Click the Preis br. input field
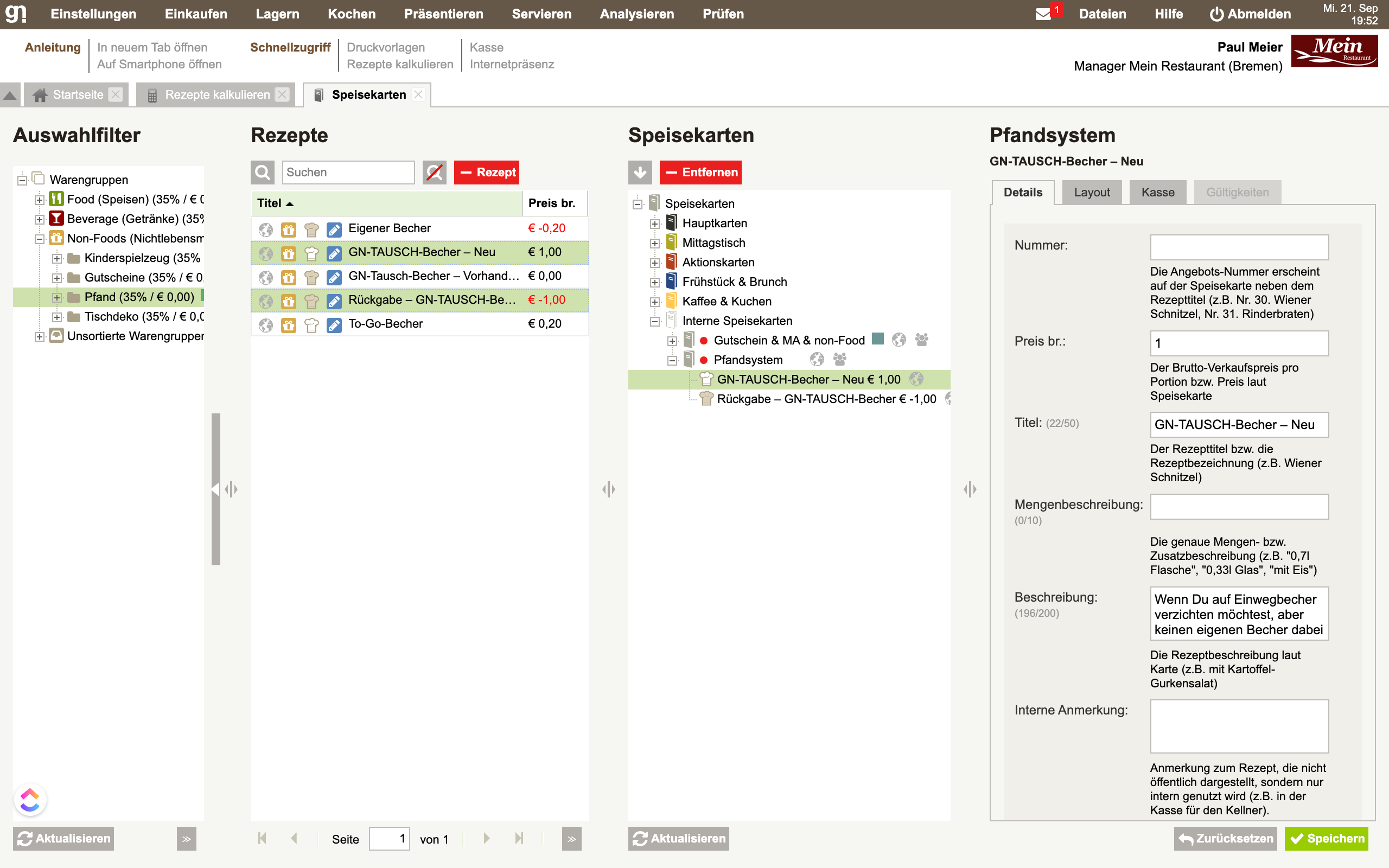The height and width of the screenshot is (868, 1389). point(1239,343)
